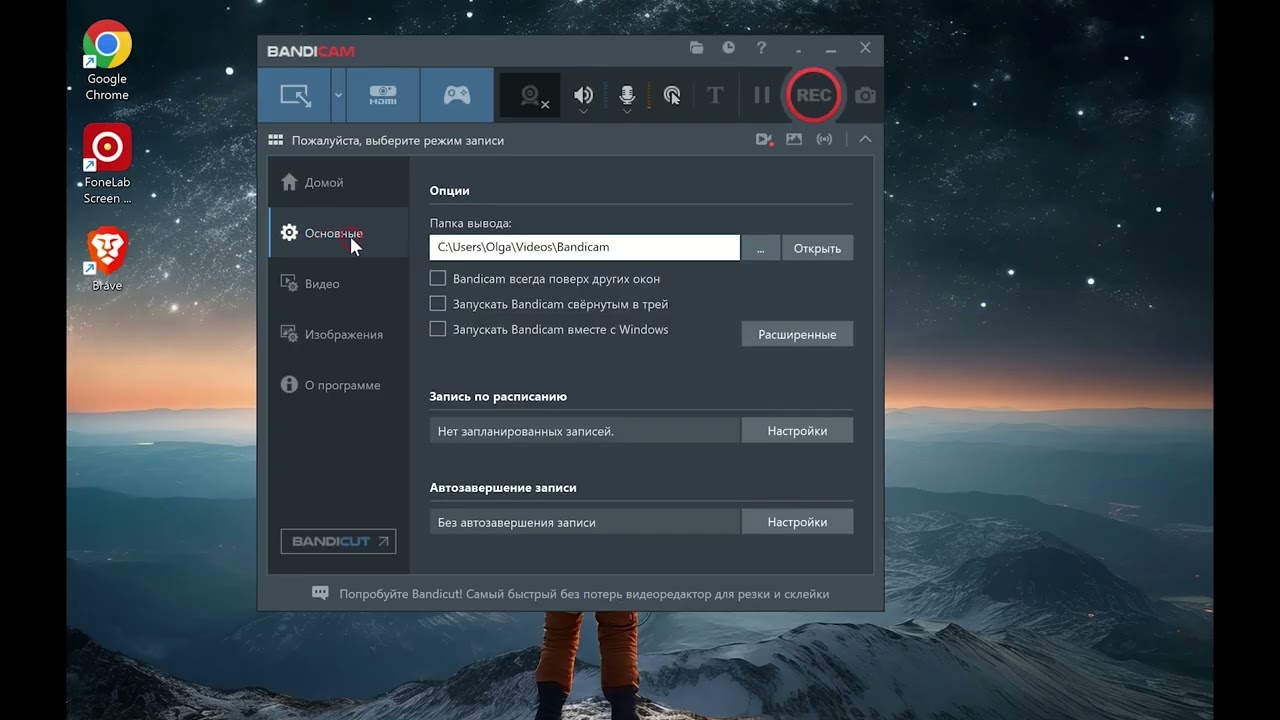Select the FoneLab Screen desktop shortcut
This screenshot has width=1280, height=720.
pyautogui.click(x=107, y=165)
